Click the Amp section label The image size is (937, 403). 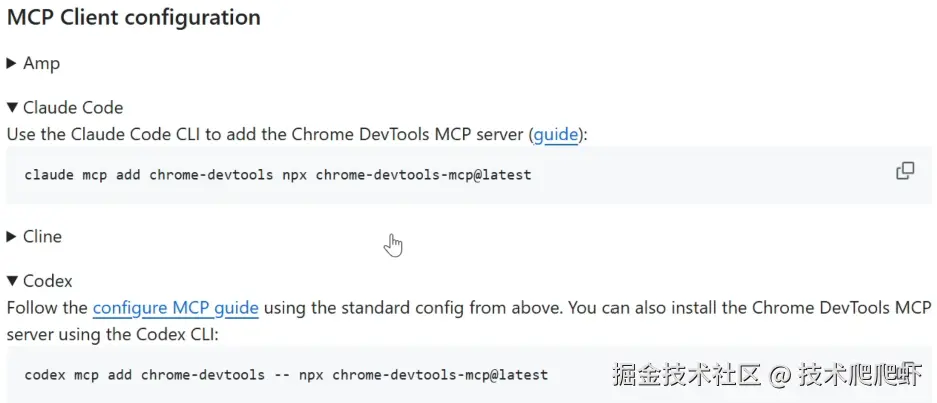coord(41,63)
